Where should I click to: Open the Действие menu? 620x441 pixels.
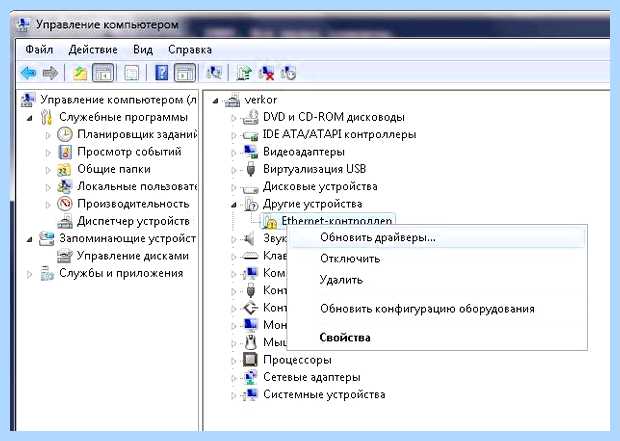93,50
